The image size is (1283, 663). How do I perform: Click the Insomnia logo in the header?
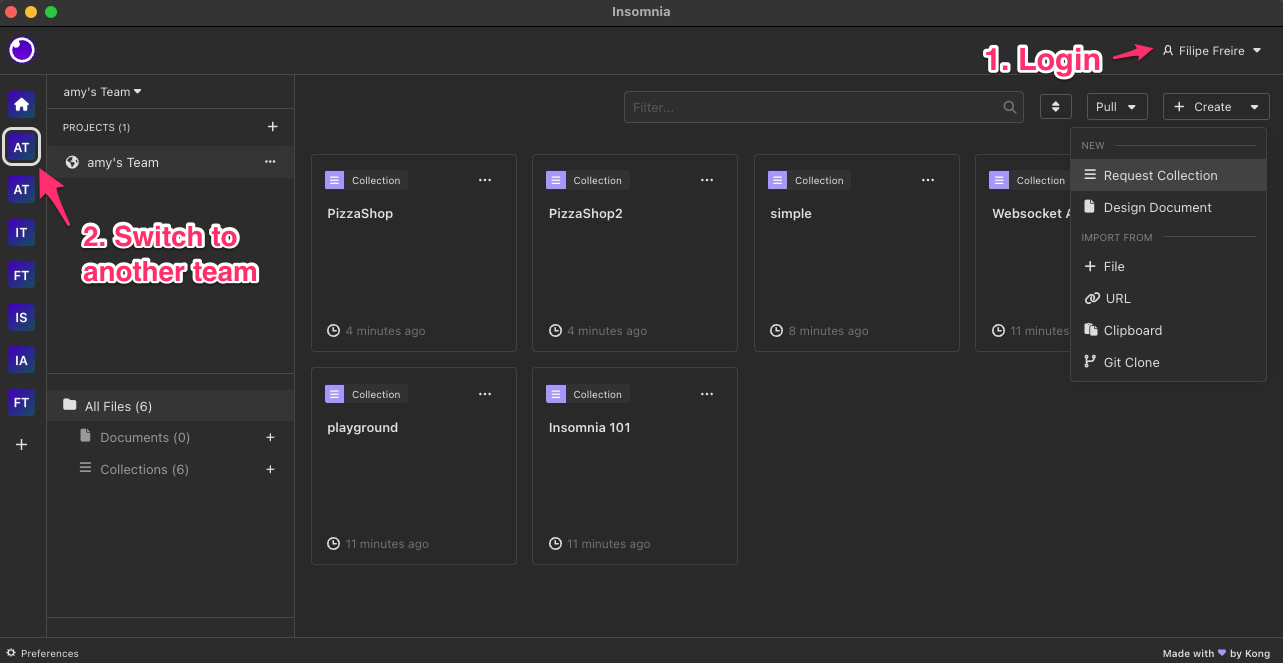click(22, 50)
